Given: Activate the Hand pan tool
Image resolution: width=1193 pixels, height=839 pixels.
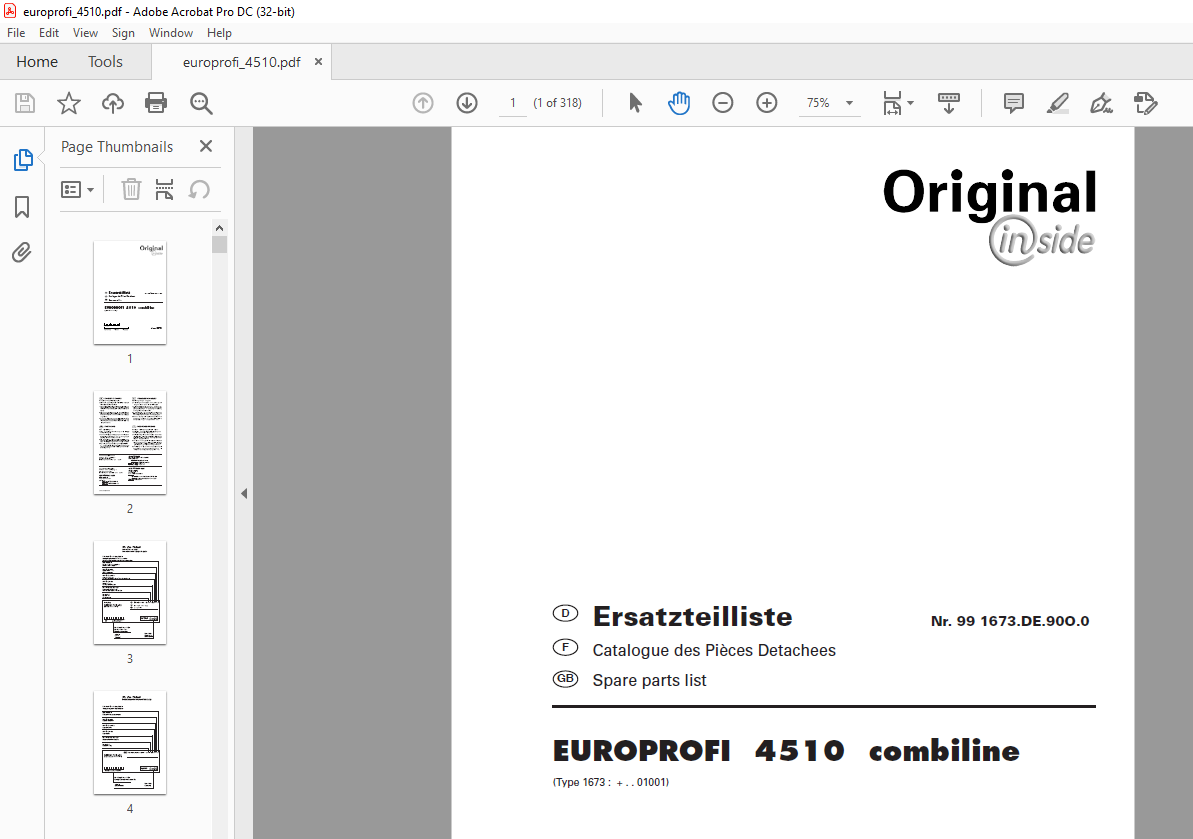Looking at the screenshot, I should 679,103.
